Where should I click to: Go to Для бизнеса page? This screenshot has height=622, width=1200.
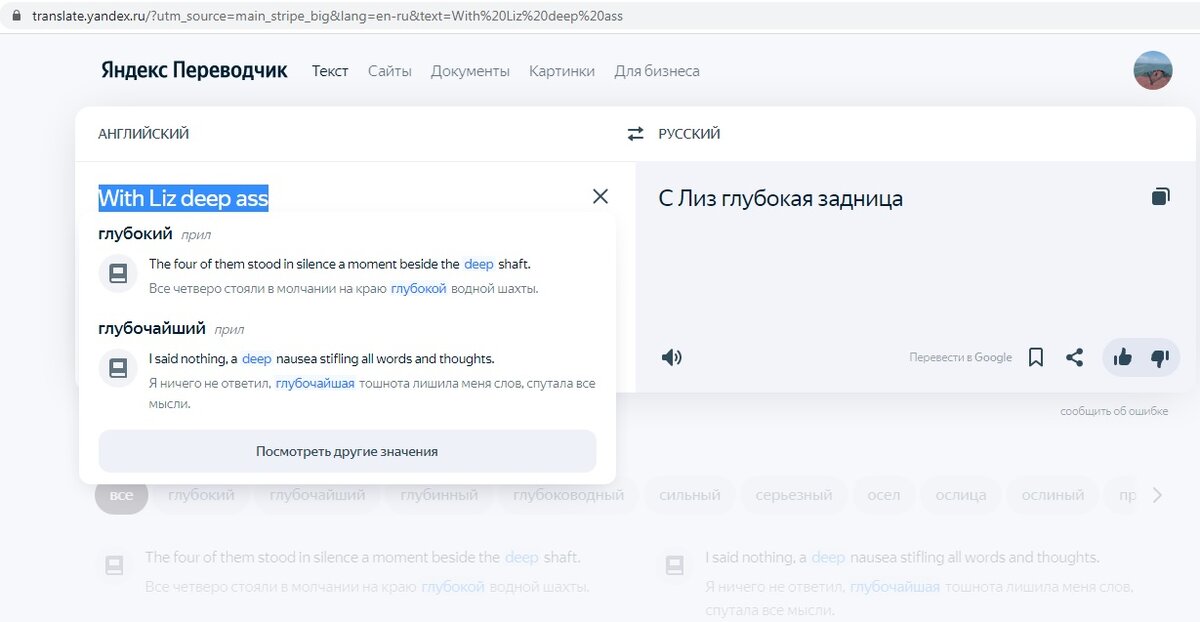[659, 71]
